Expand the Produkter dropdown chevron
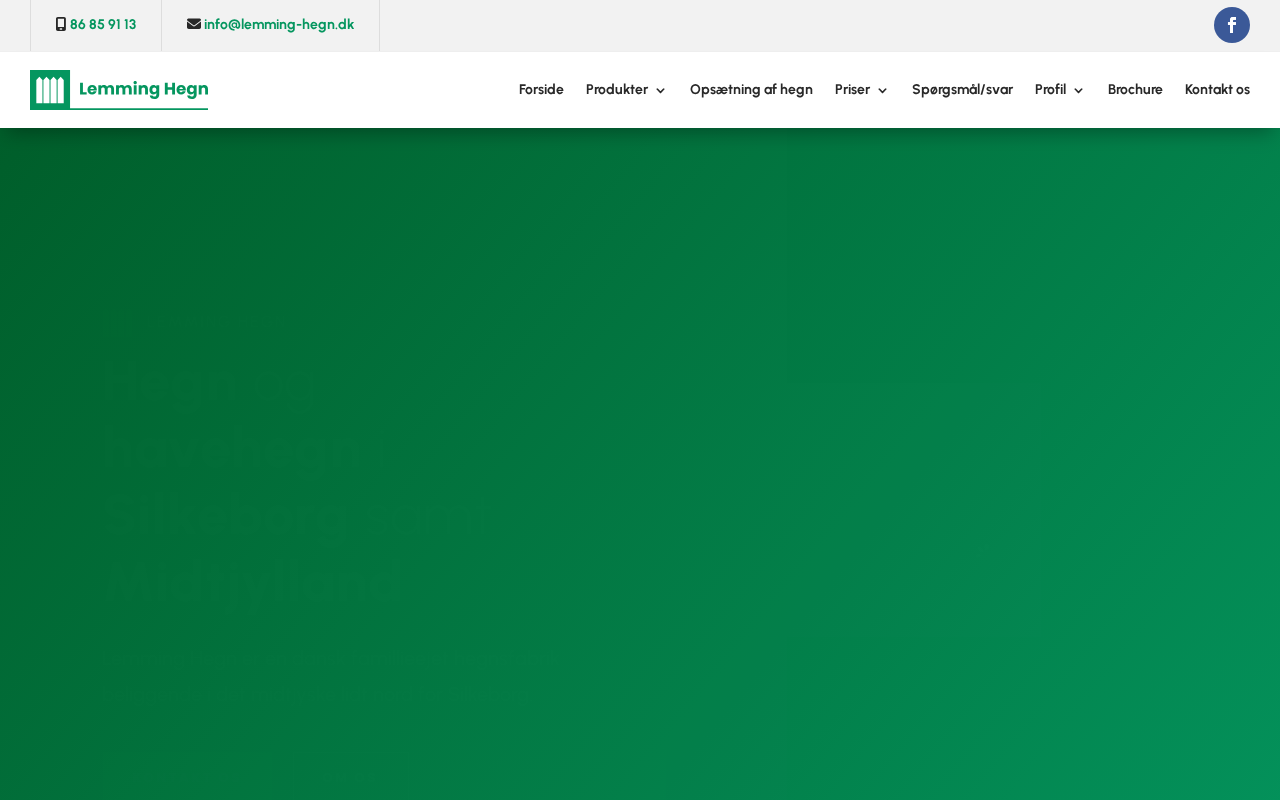 pyautogui.click(x=660, y=91)
